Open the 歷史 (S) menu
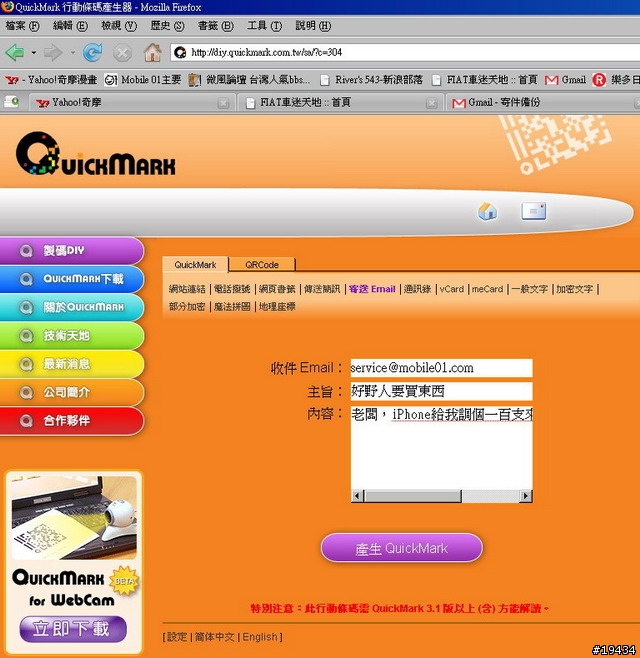This screenshot has width=640, height=658. click(167, 26)
